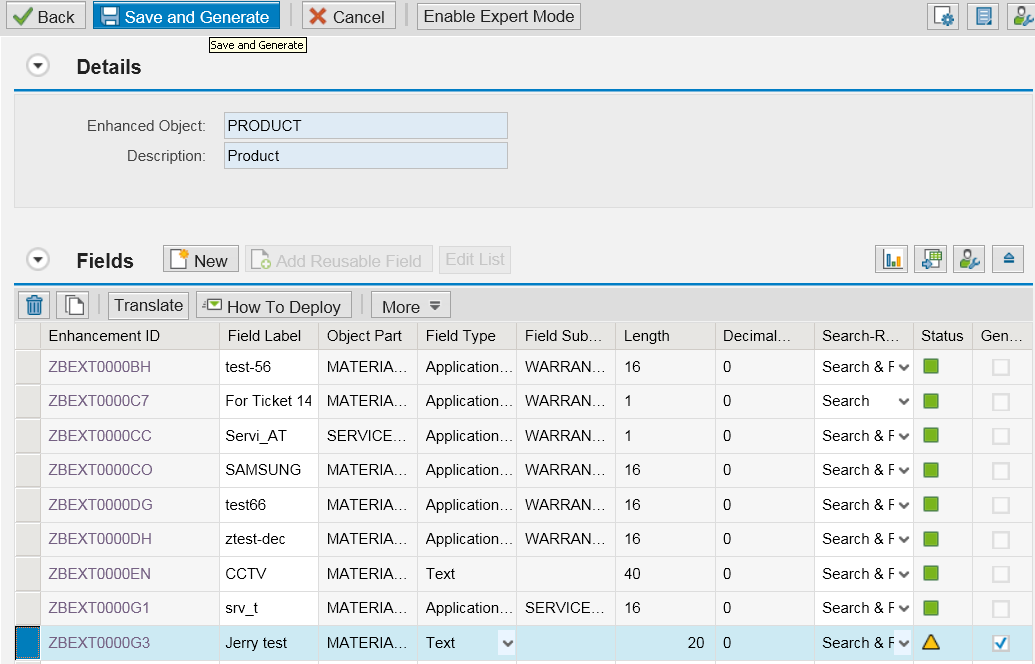Image resolution: width=1035 pixels, height=664 pixels.
Task: Click Field Label 'Jerry test' cell
Action: [269, 643]
